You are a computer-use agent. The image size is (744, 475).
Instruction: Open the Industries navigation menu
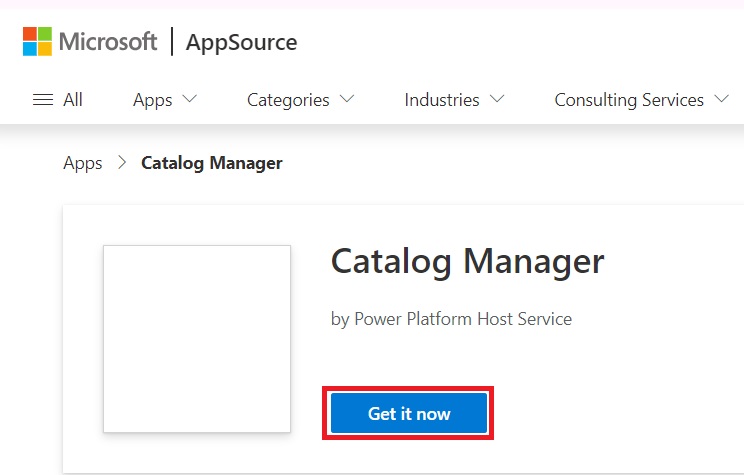coord(441,100)
